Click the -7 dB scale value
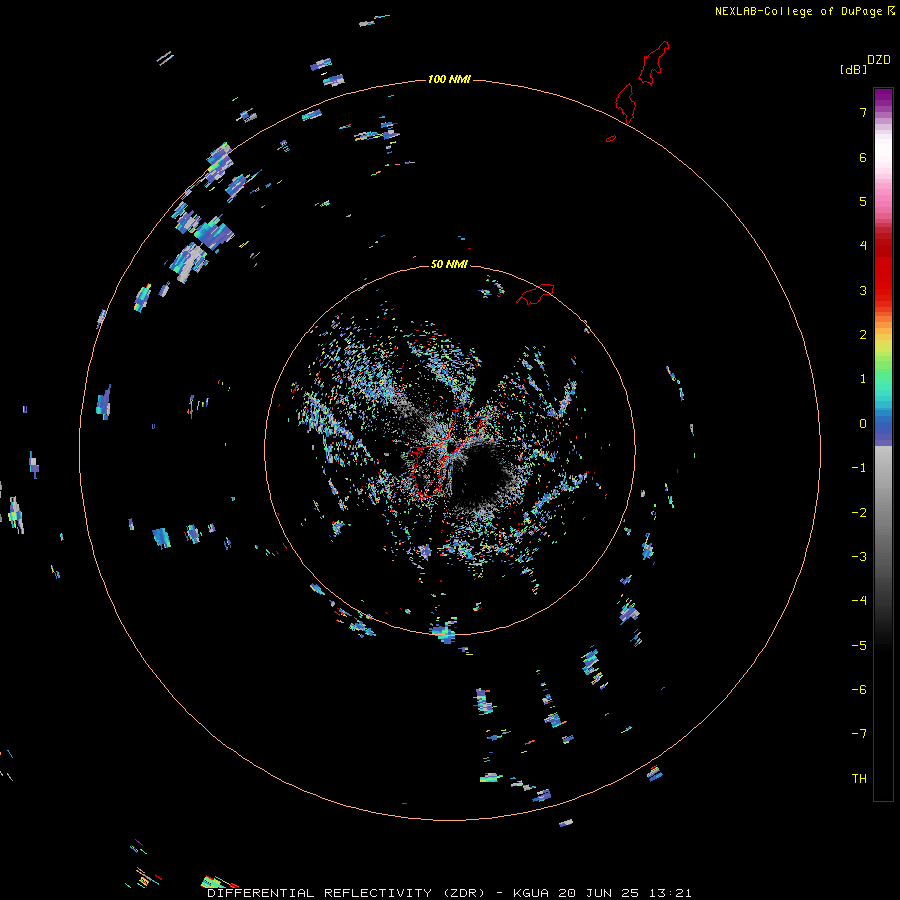900x900 pixels. click(859, 734)
